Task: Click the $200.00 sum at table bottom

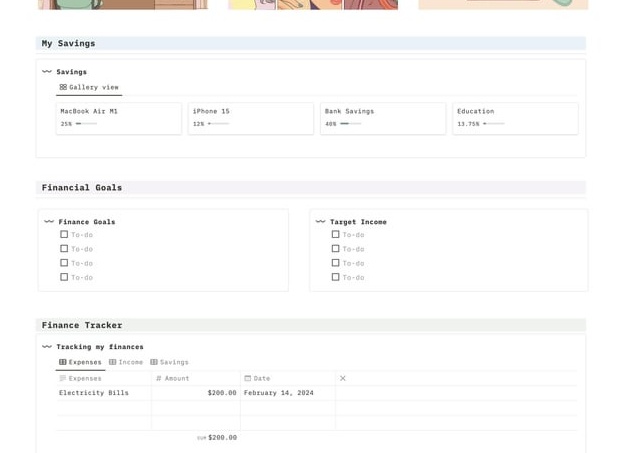Action: pyautogui.click(x=222, y=437)
